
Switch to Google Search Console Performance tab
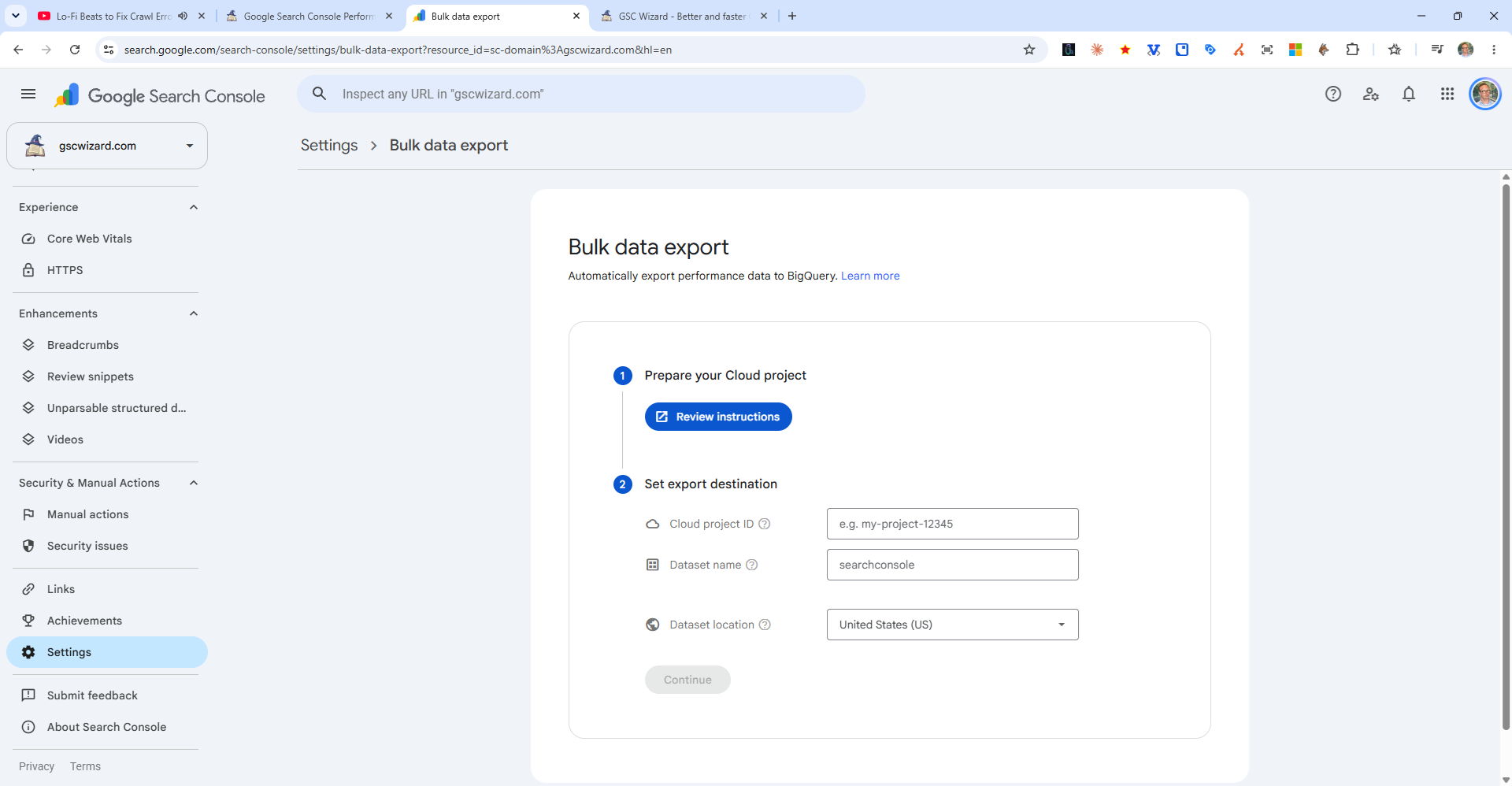(x=309, y=16)
